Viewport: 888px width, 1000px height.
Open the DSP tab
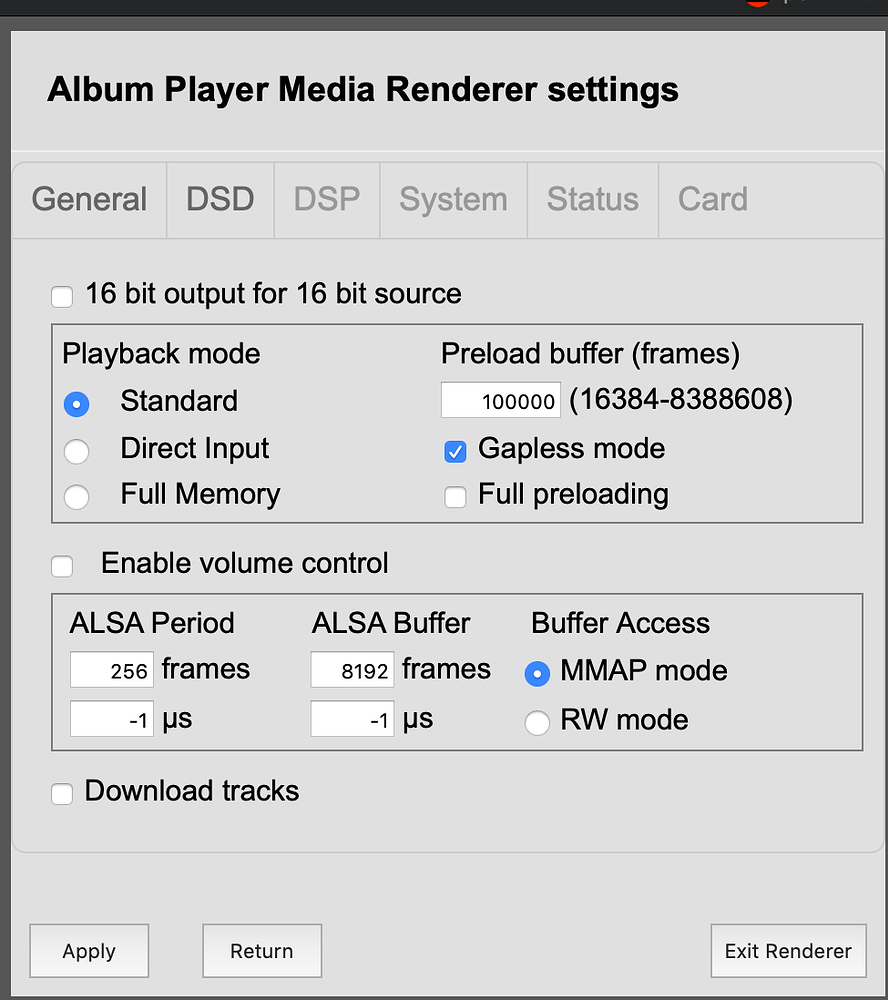[326, 199]
